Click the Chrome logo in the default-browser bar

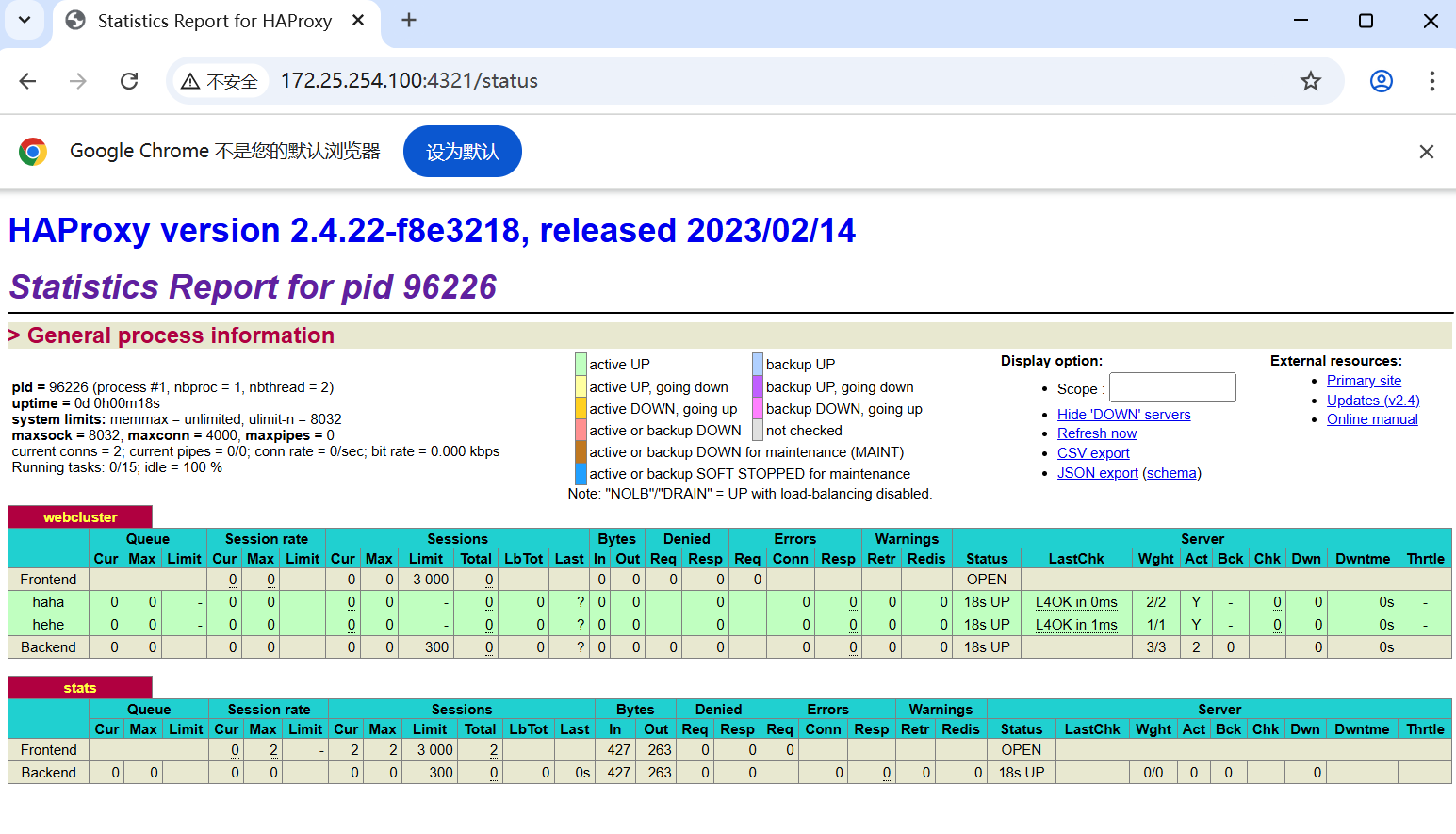point(33,151)
